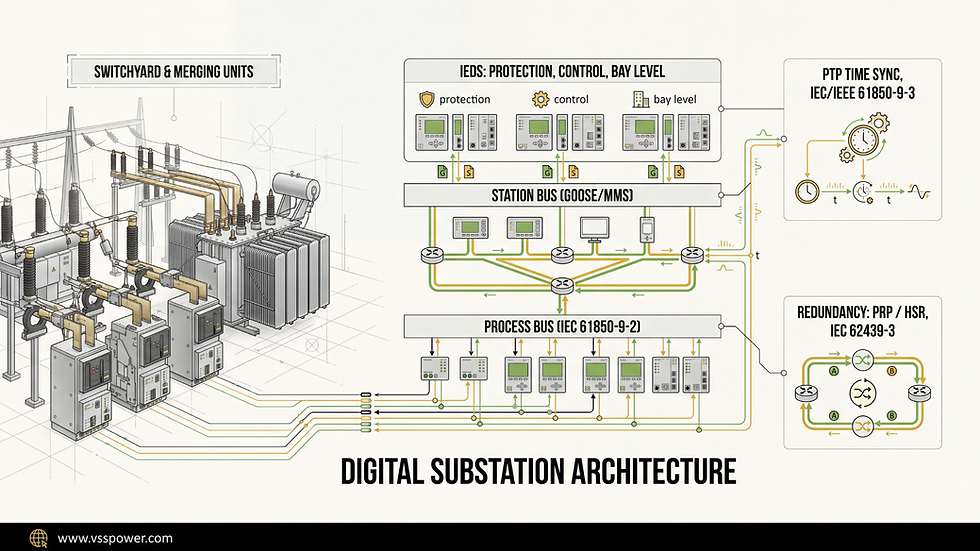Viewport: 980px width, 551px height.
Task: Click the lowest router feeding the Process Bus
Action: pos(562,286)
